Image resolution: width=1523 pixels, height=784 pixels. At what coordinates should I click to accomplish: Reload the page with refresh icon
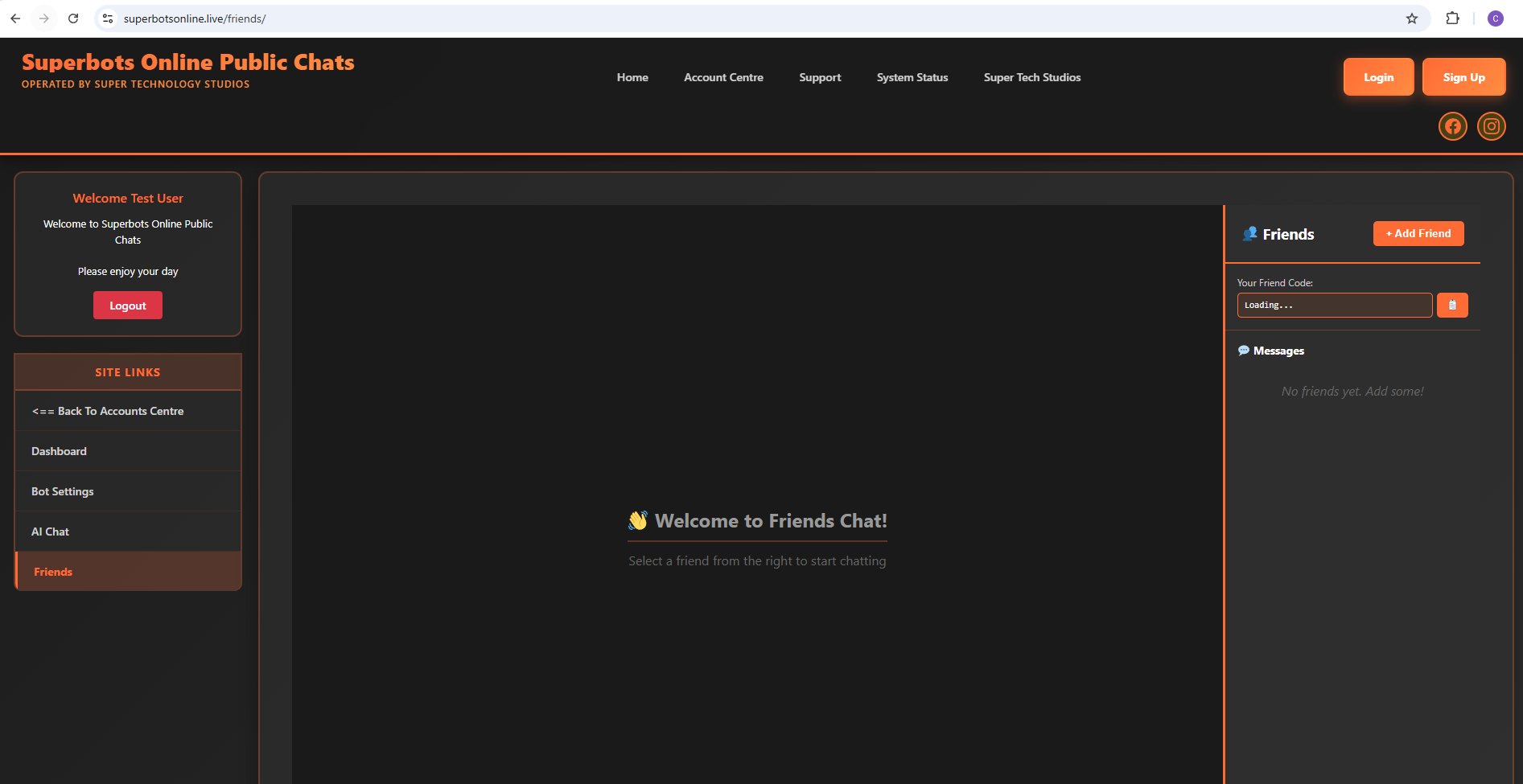(x=73, y=18)
